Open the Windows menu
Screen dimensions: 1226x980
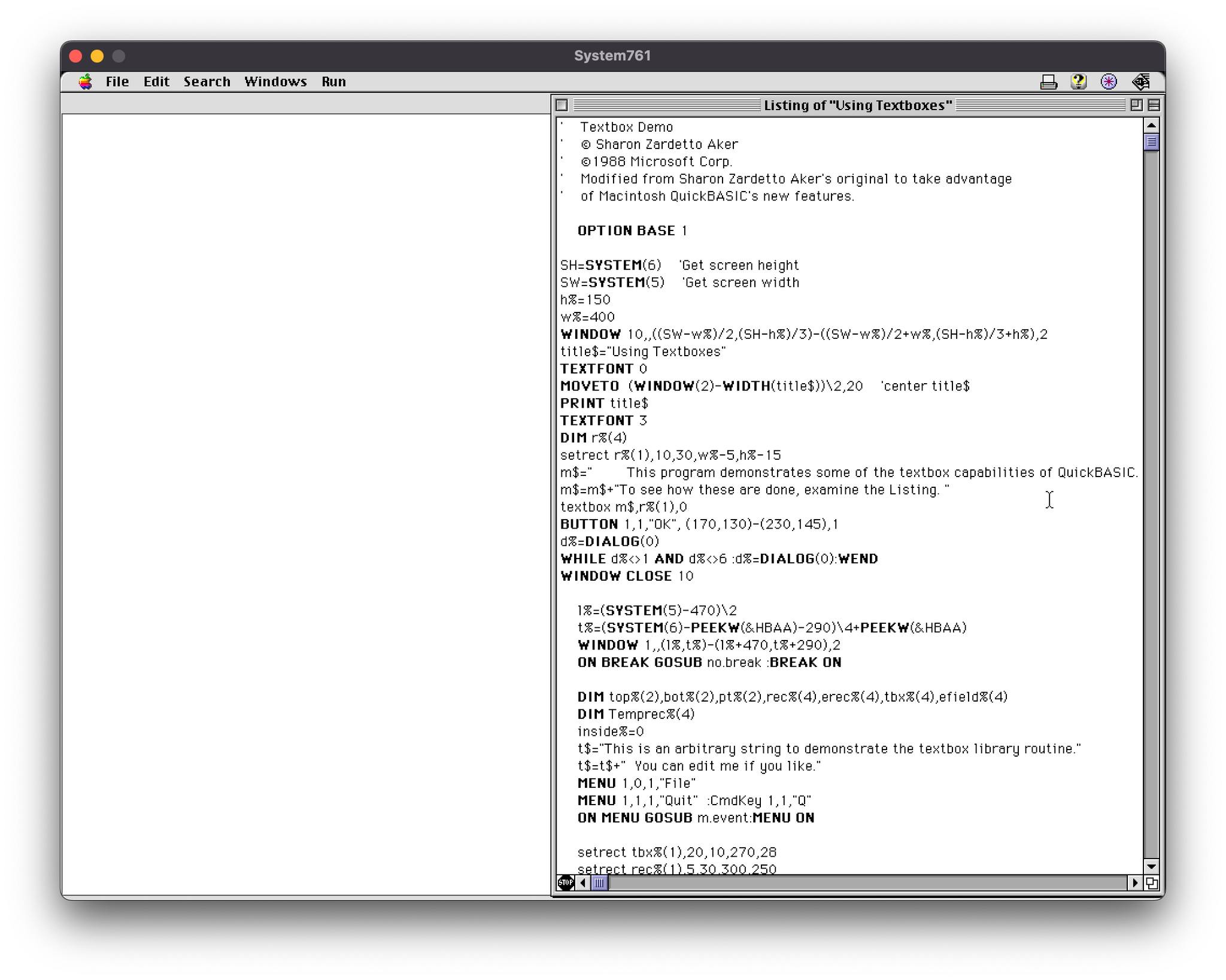point(275,81)
